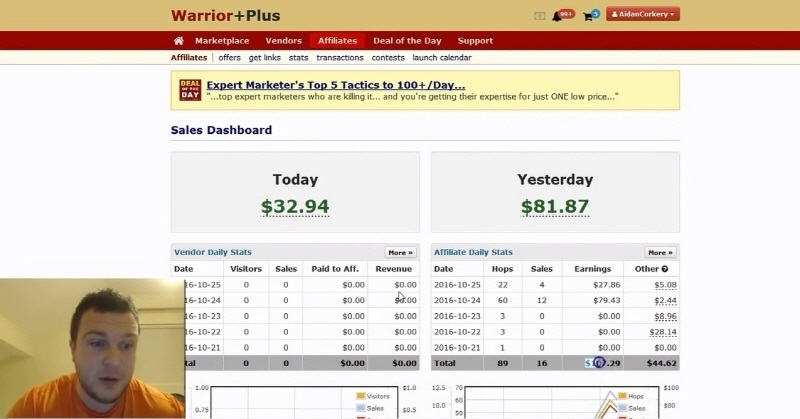Select the Affiliates menu in the red bar
This screenshot has height=419, width=800.
tap(337, 41)
